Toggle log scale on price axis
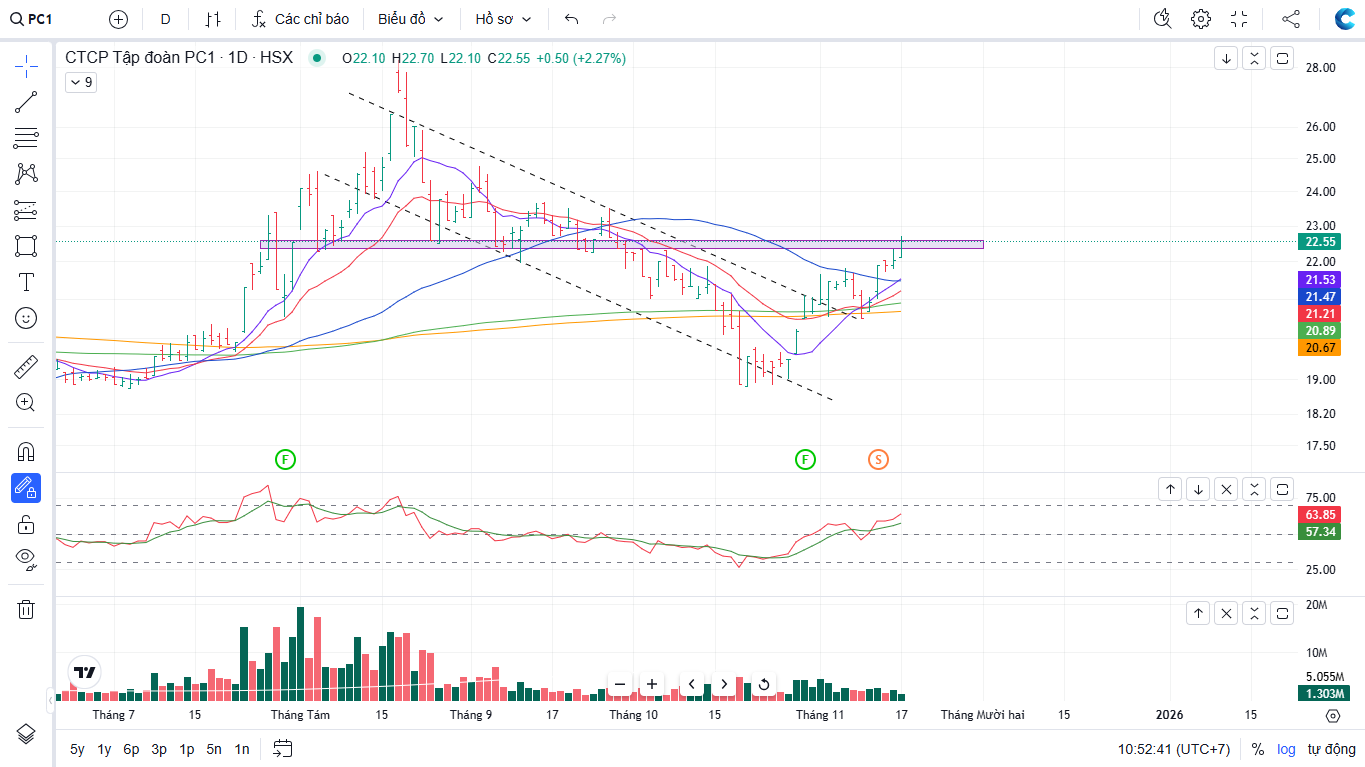This screenshot has height=767, width=1365. pyautogui.click(x=1285, y=749)
